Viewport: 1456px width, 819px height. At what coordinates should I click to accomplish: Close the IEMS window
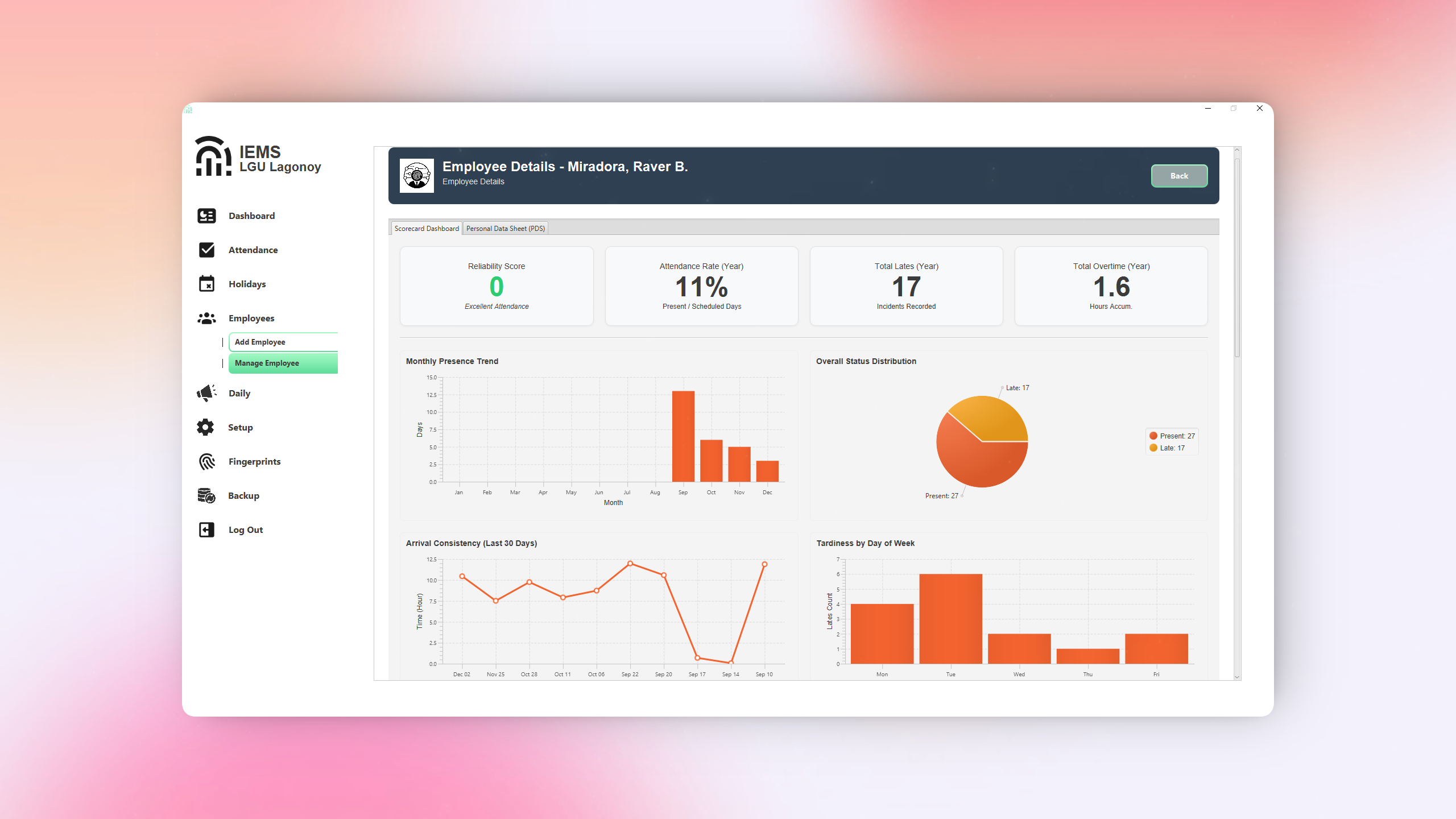pos(1260,108)
